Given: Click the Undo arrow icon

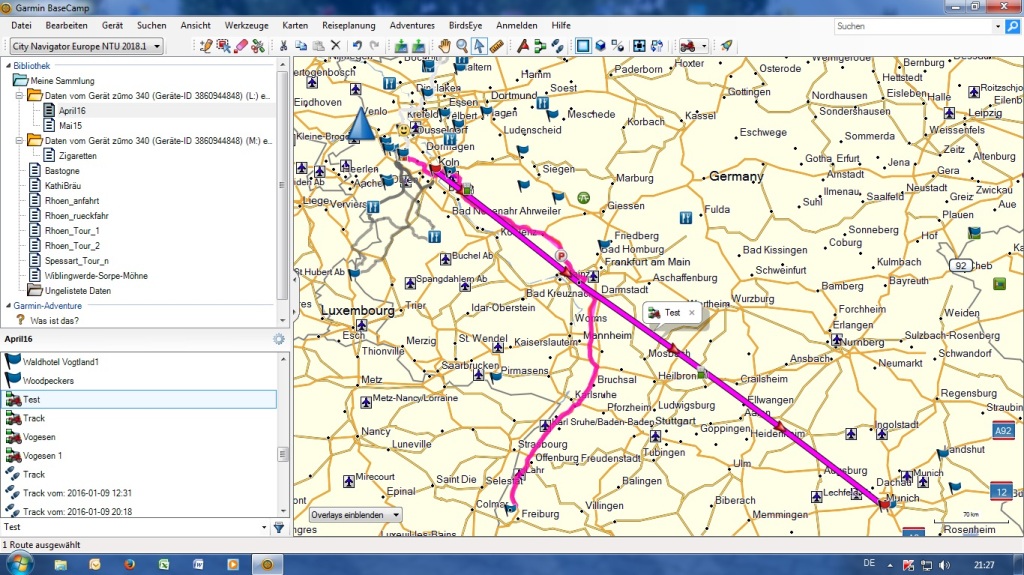Looking at the screenshot, I should tap(357, 46).
